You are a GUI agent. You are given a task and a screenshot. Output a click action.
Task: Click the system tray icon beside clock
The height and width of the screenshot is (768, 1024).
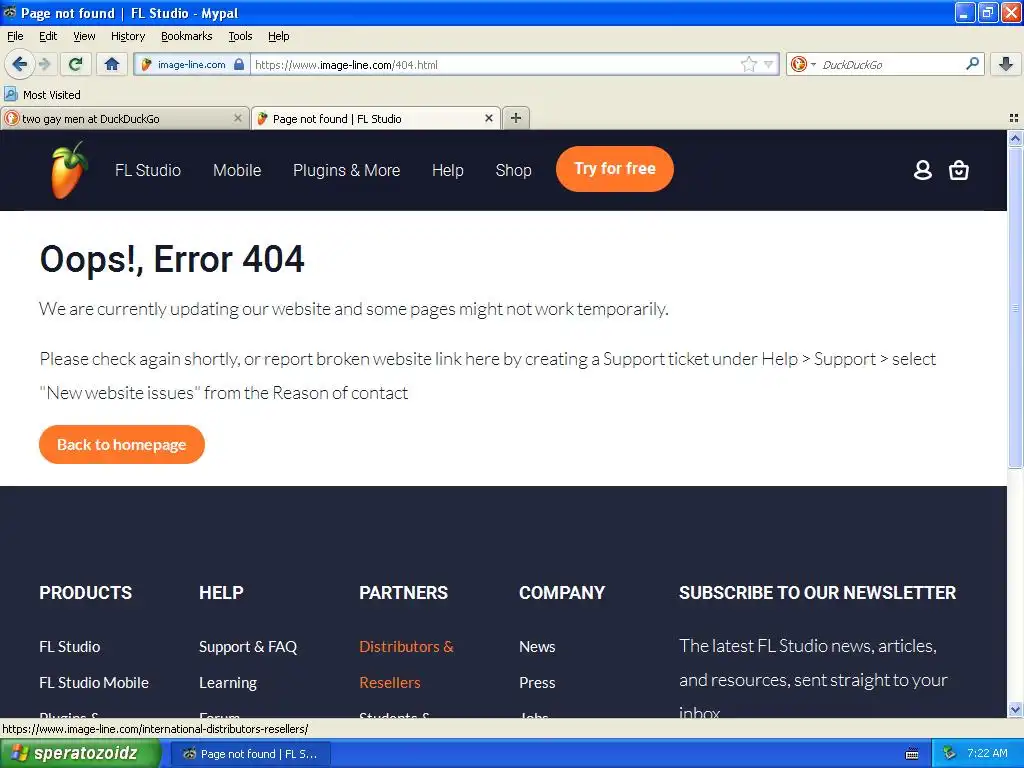[x=949, y=754]
